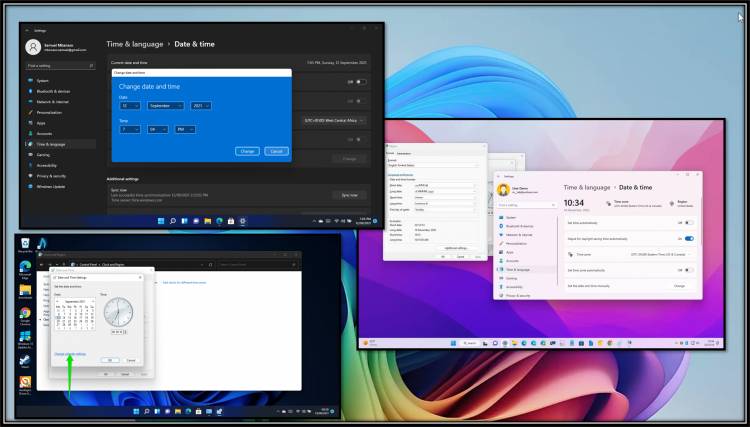Click Find a setting search box in pink Settings
The height and width of the screenshot is (427, 750).
pyautogui.click(x=527, y=205)
